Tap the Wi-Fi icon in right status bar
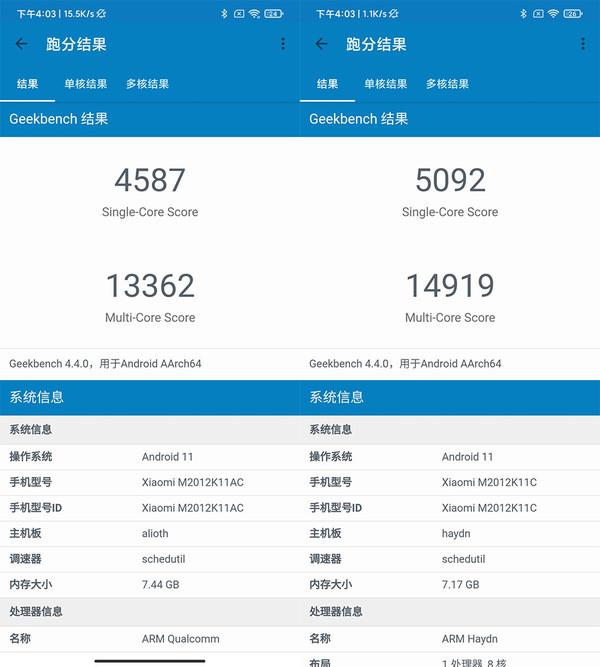Screen dimensions: 600x667 click(554, 14)
